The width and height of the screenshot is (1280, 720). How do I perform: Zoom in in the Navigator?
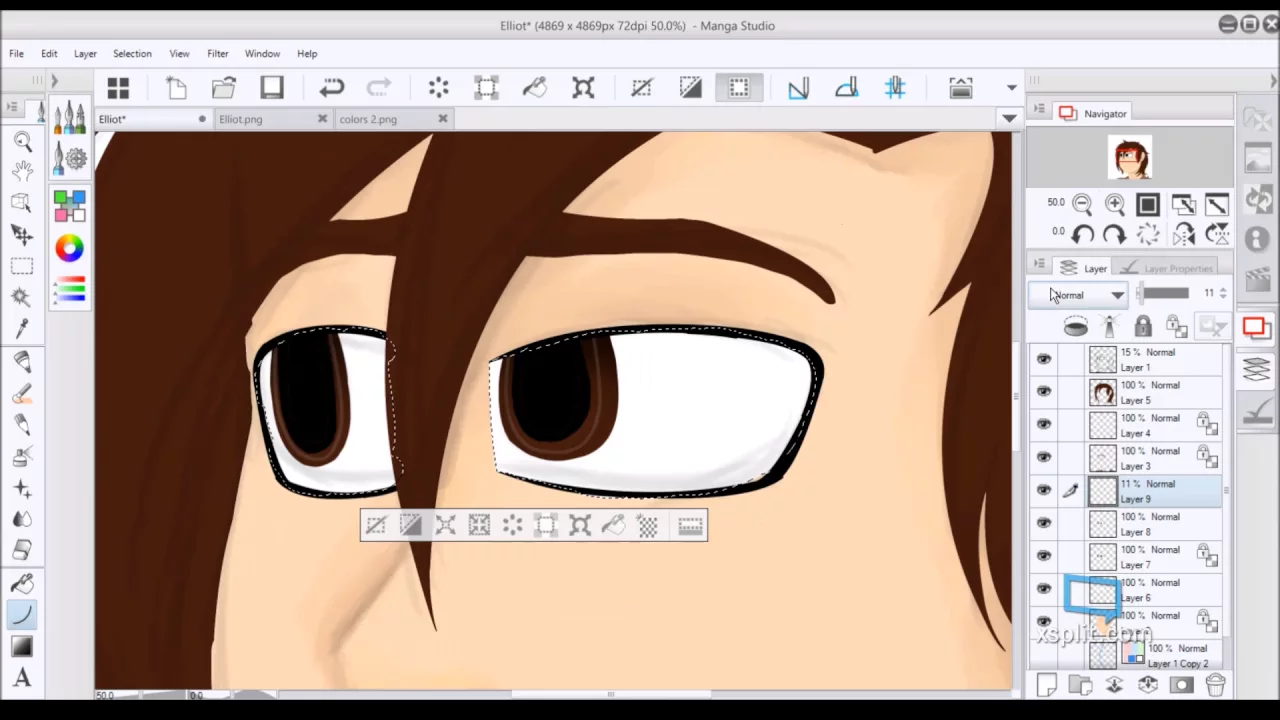[x=1115, y=204]
